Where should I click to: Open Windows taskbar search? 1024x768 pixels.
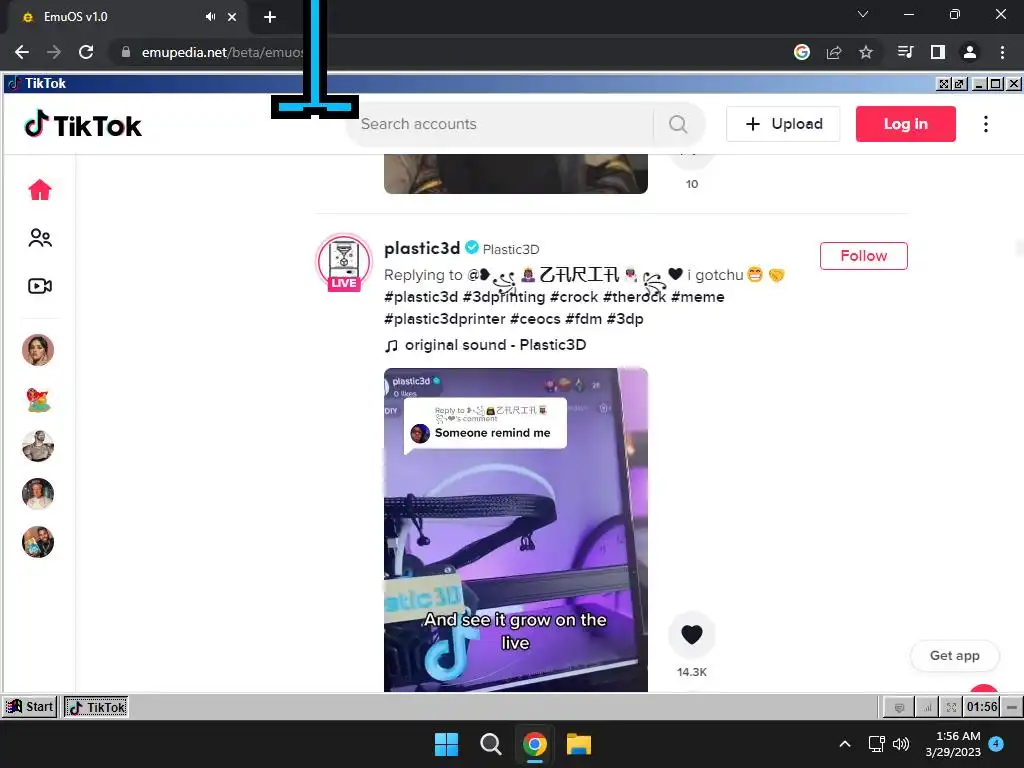490,744
